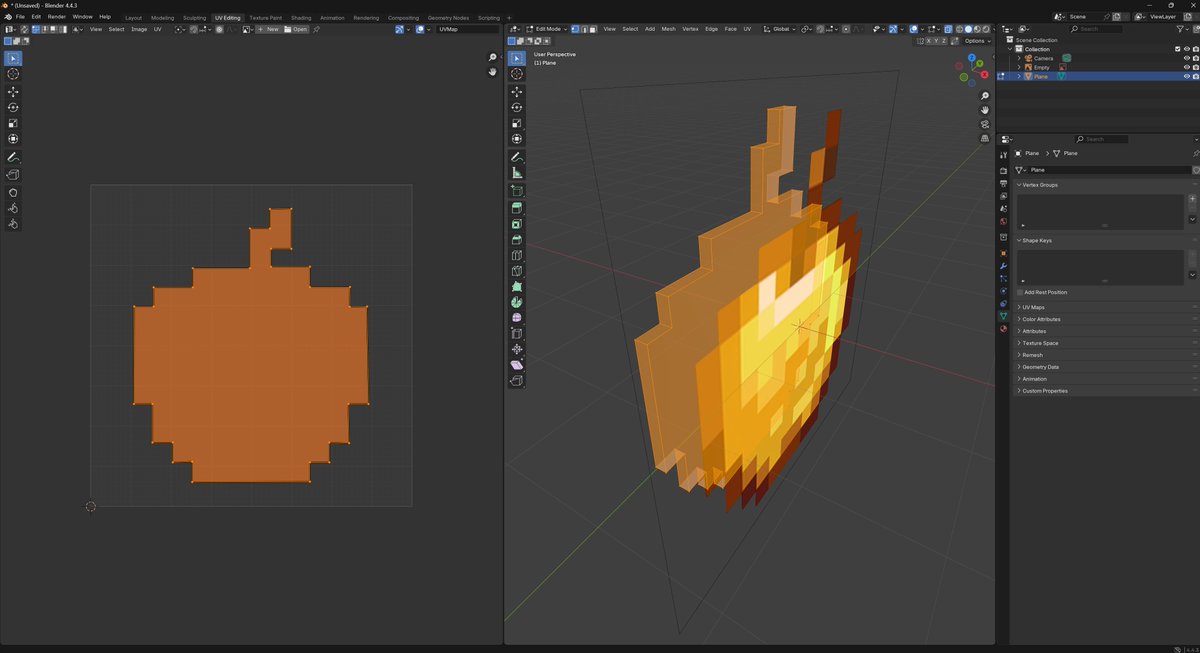1200x653 pixels.
Task: Click the Open image button in UV editor
Action: tap(296, 29)
